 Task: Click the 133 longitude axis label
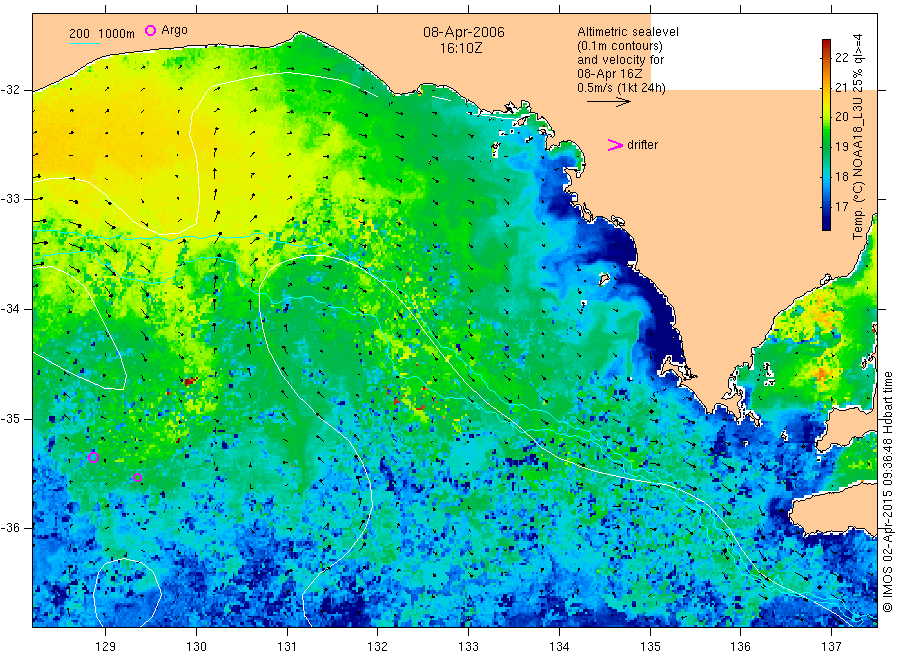(468, 647)
